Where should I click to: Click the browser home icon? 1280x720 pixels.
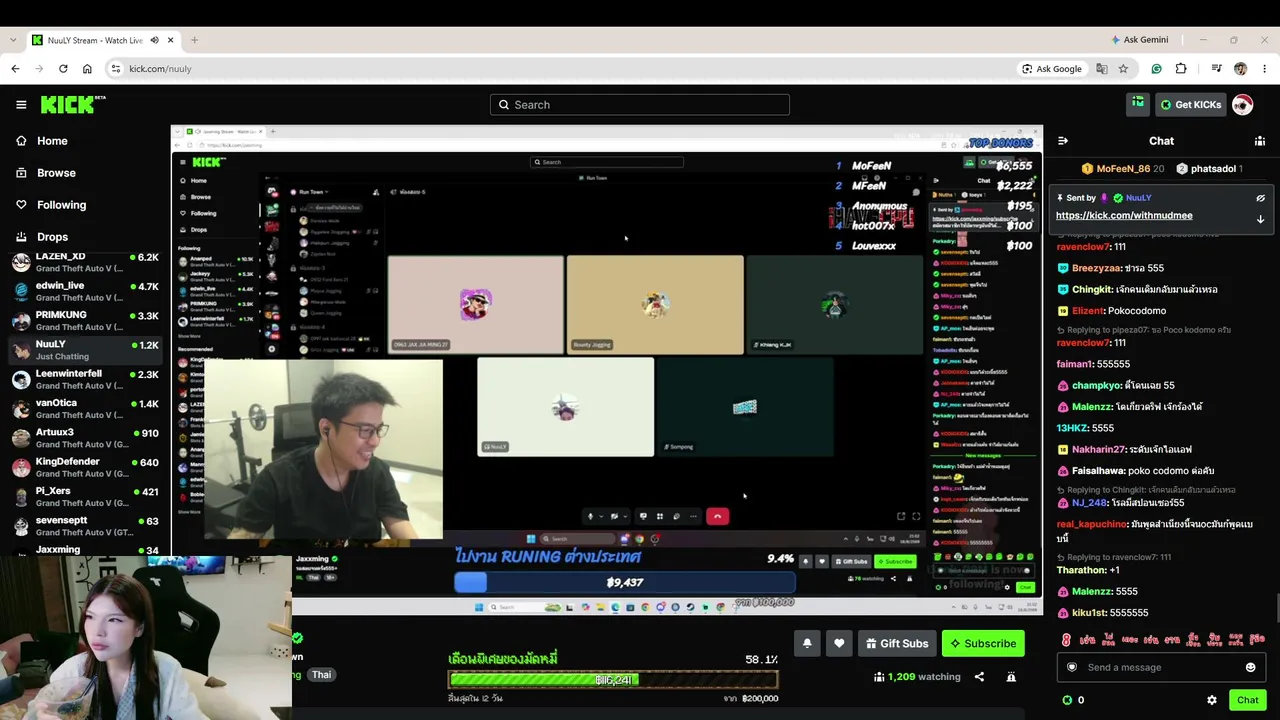[87, 69]
